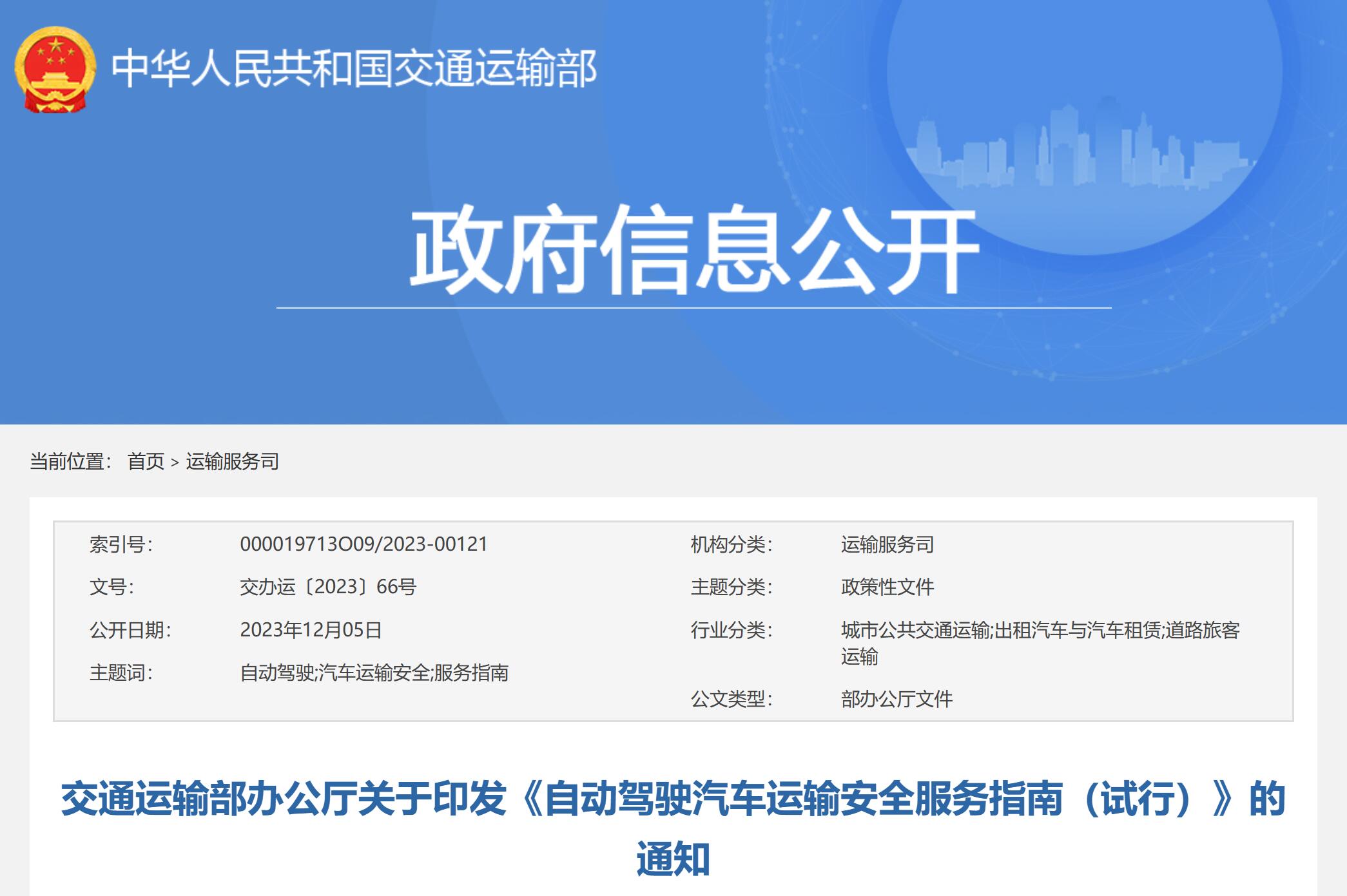Select publish date 2023年12月05日
The height and width of the screenshot is (896, 1347).
[311, 630]
